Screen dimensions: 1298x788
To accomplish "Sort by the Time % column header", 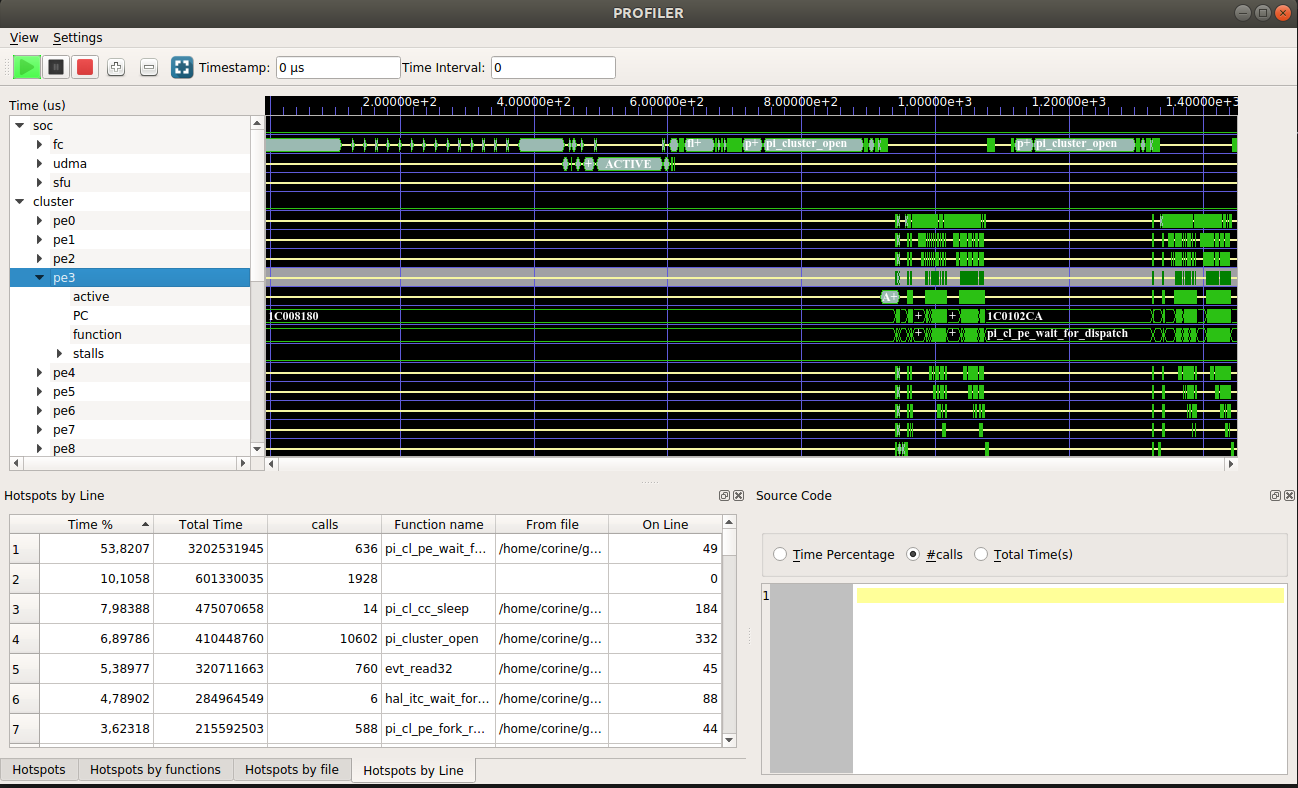I will pos(96,524).
